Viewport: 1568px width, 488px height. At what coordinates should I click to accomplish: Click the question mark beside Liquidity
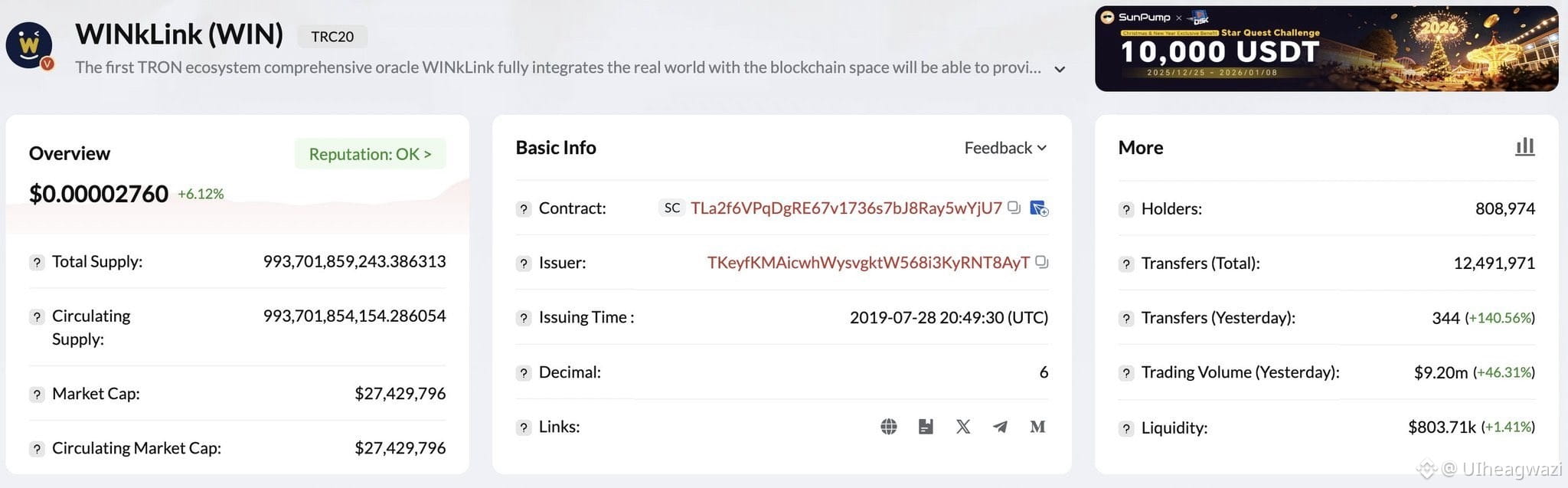[1126, 428]
